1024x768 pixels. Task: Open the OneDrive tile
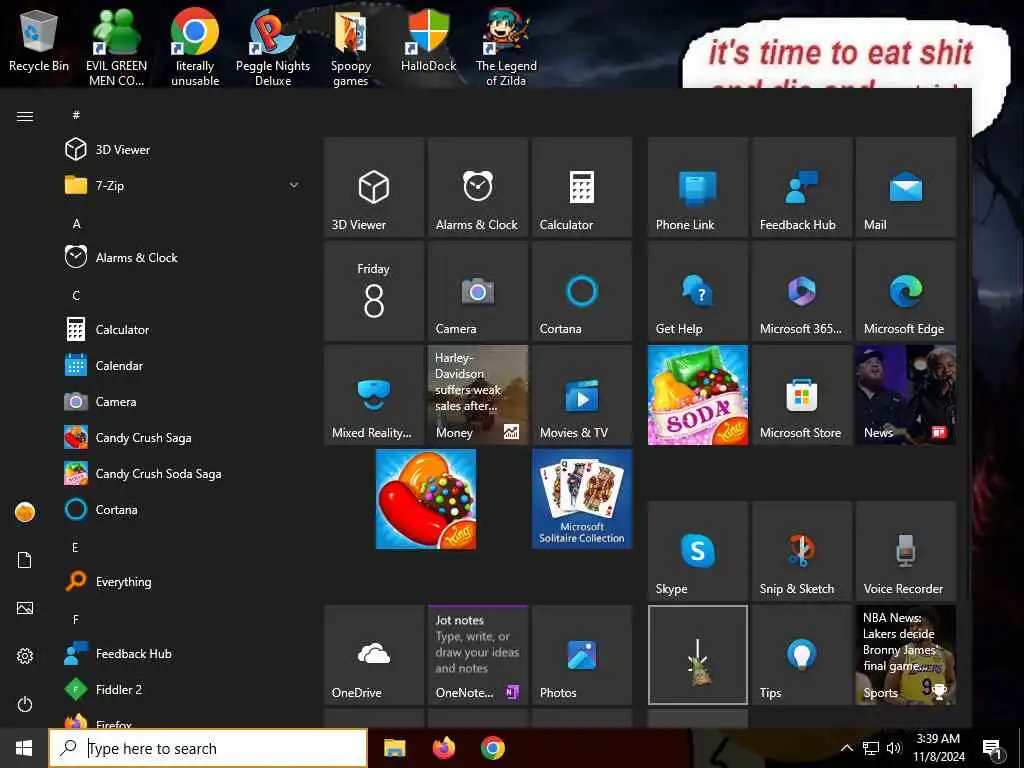[x=374, y=654]
